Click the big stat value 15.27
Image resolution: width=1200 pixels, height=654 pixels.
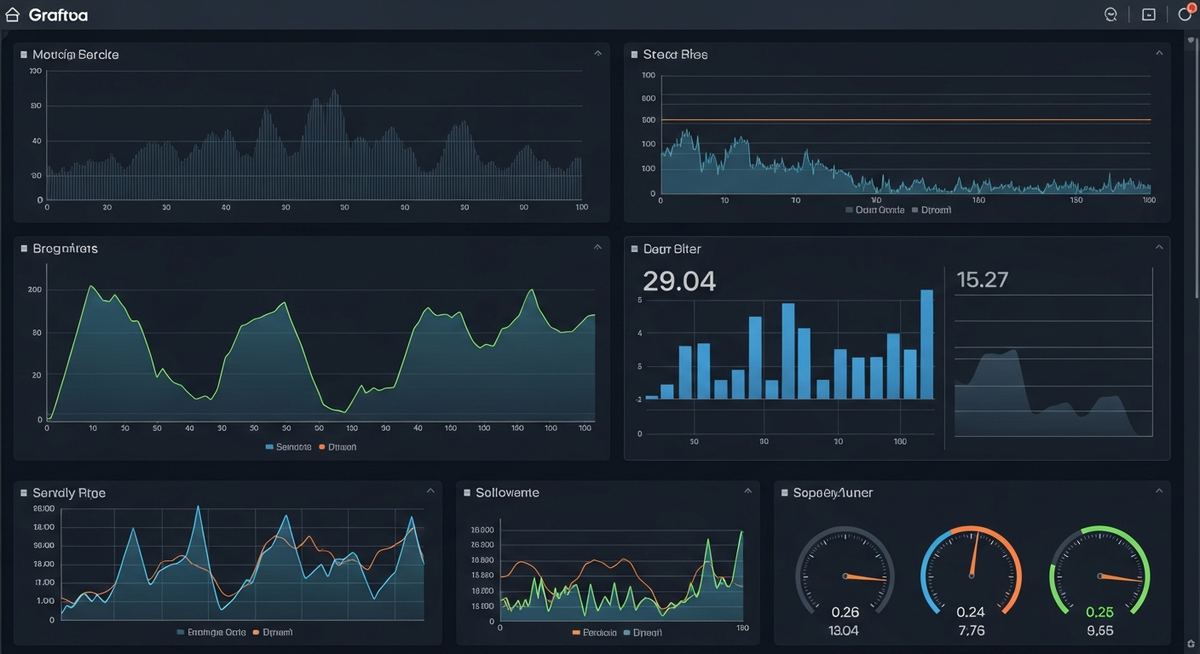(984, 280)
